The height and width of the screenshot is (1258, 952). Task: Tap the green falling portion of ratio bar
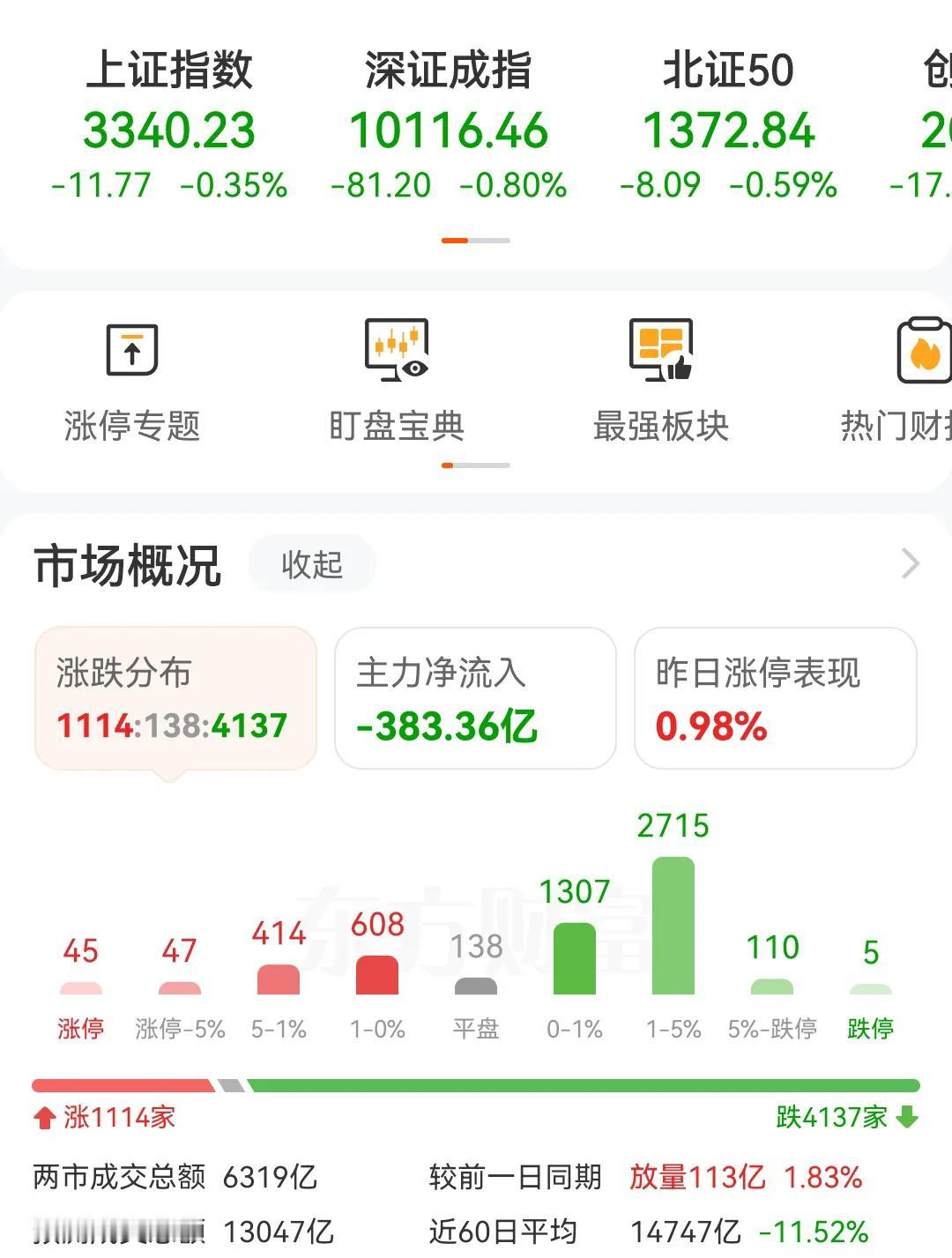click(x=584, y=1085)
